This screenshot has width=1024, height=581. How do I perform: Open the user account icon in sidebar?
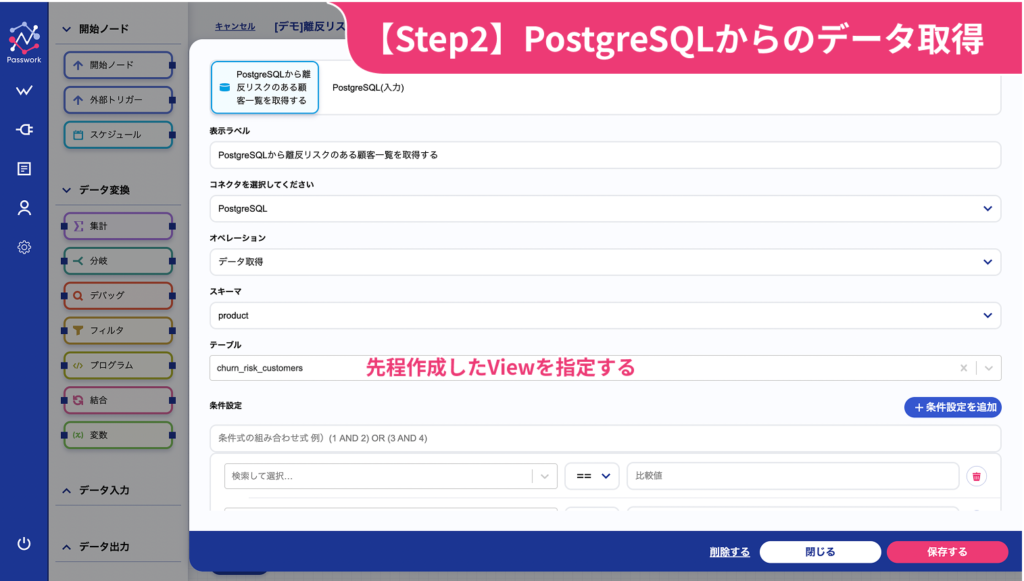[x=24, y=208]
